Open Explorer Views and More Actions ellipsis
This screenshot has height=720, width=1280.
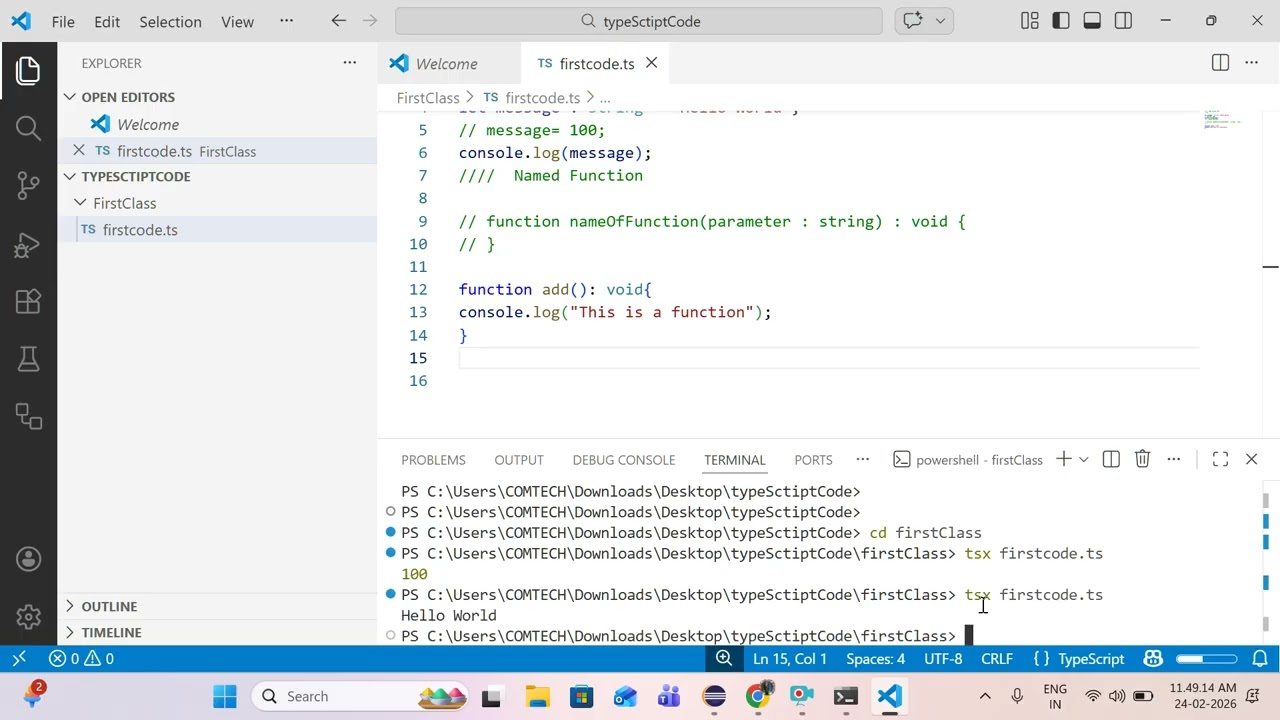(x=349, y=62)
